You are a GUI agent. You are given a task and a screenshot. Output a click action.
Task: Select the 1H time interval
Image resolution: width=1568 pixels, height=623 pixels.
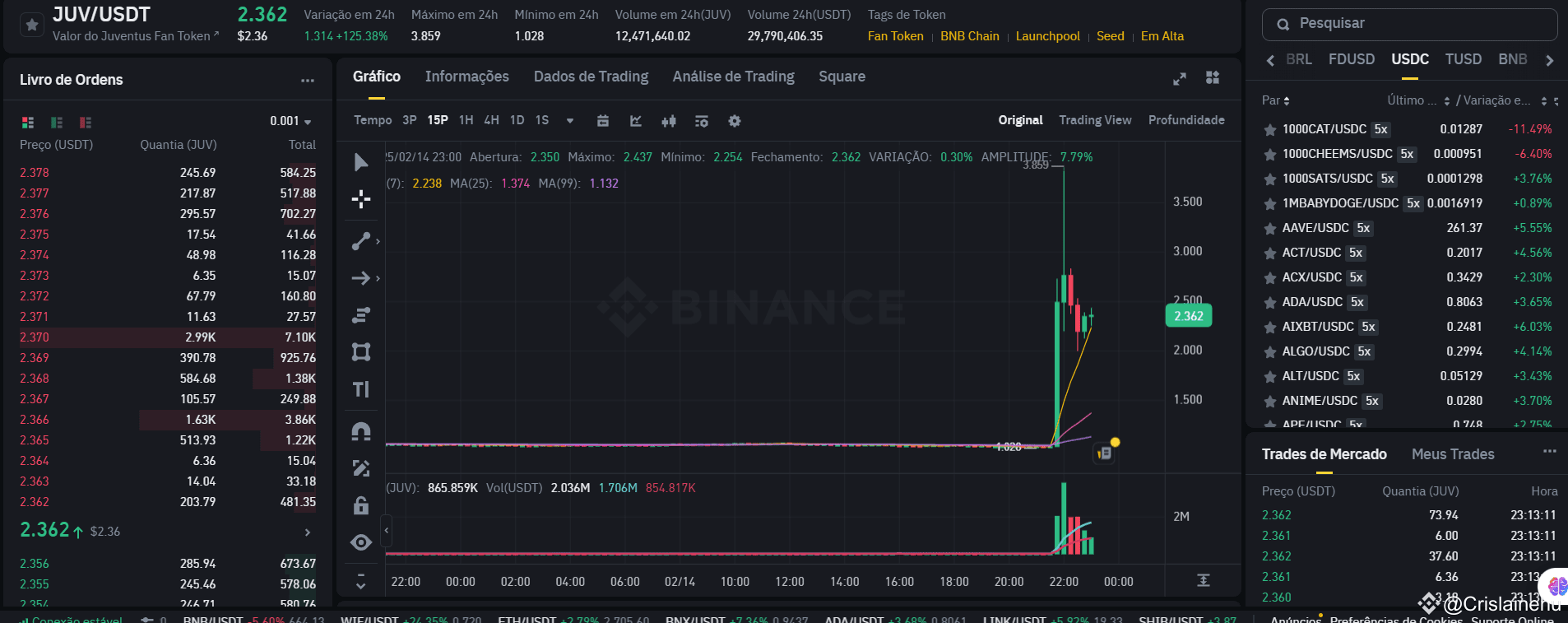pyautogui.click(x=466, y=120)
